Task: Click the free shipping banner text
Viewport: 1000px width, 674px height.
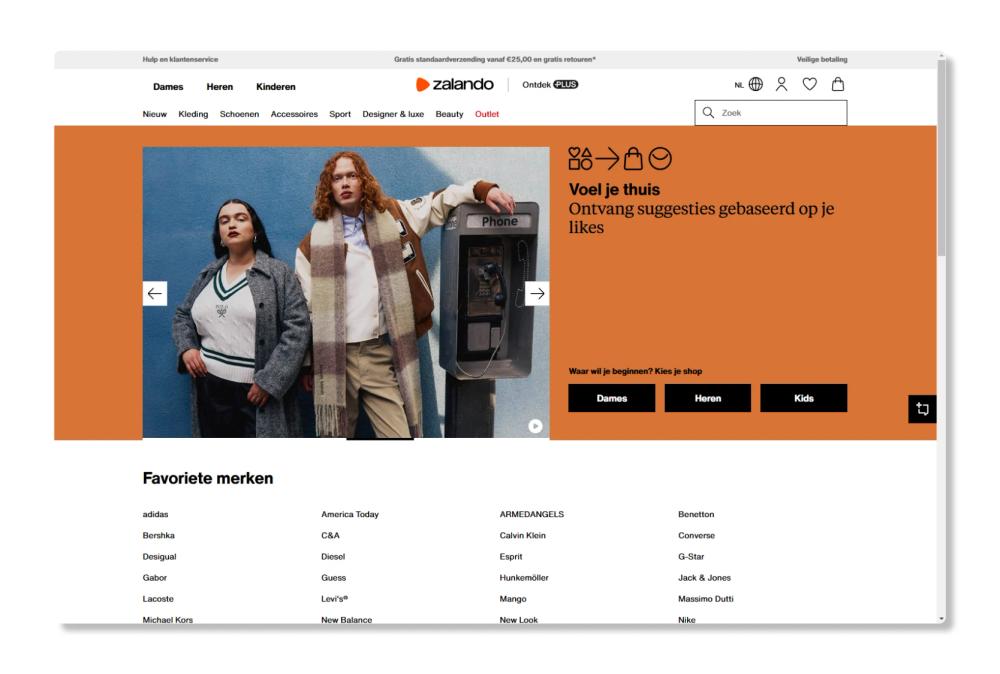Action: pos(494,59)
